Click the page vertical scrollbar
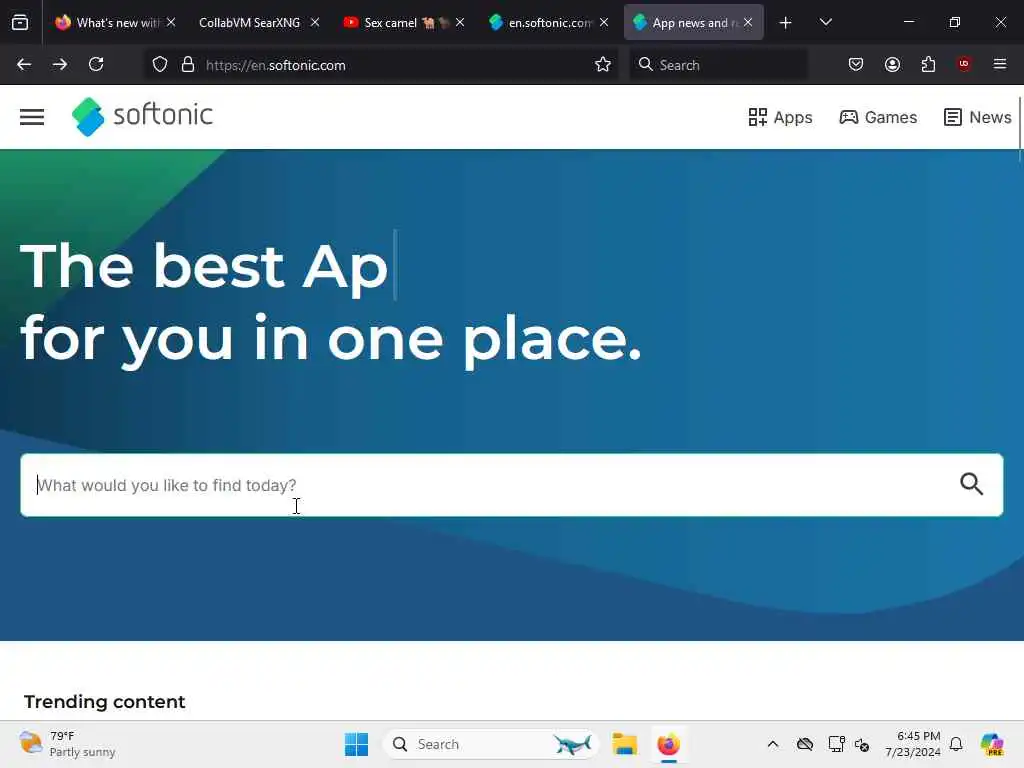 [1019, 128]
